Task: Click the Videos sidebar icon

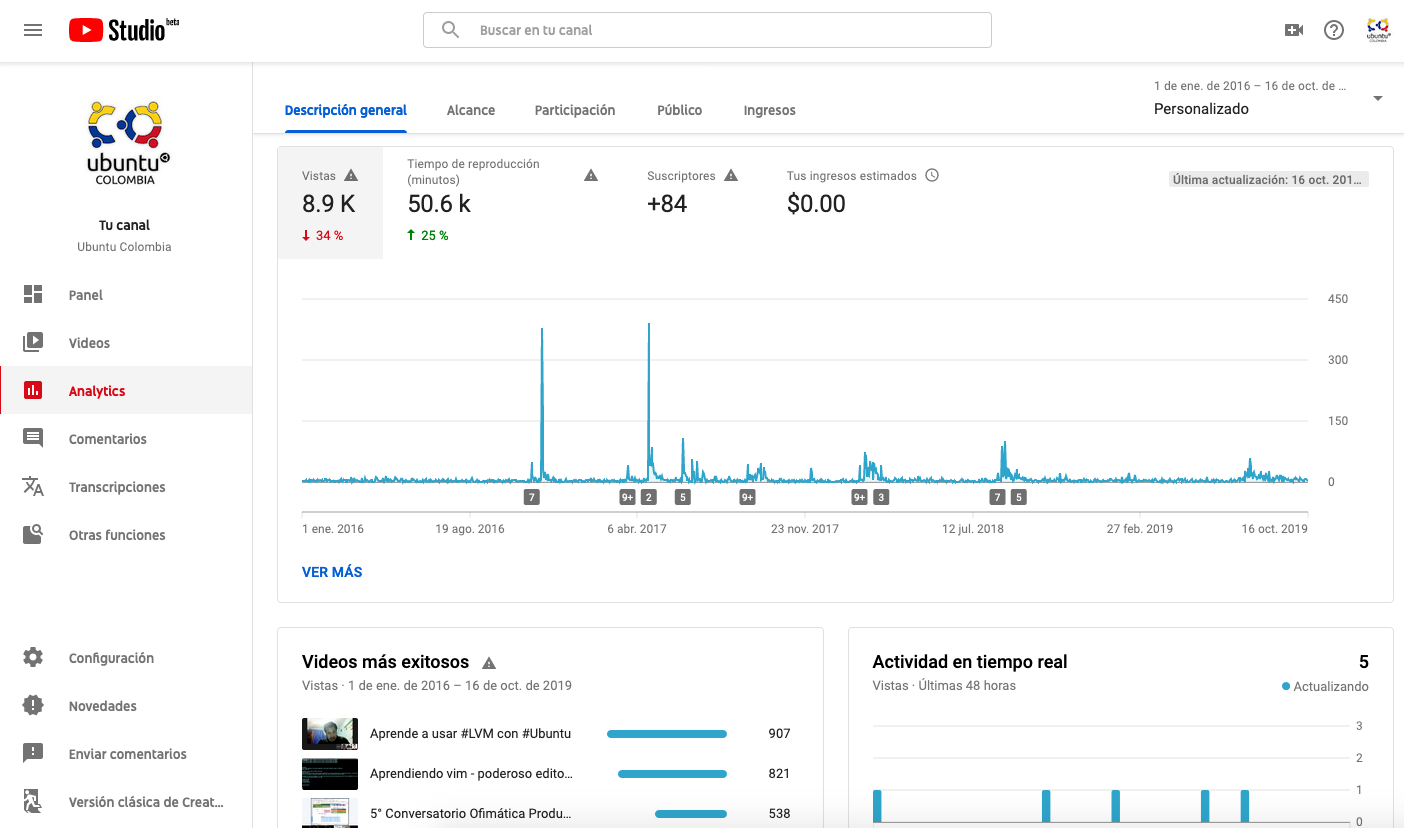Action: coord(33,342)
